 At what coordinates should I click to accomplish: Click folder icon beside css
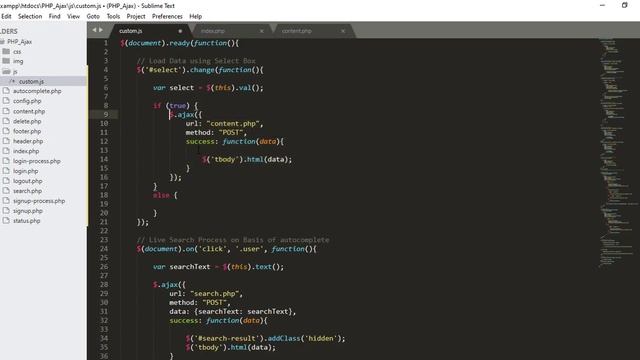pos(6,51)
